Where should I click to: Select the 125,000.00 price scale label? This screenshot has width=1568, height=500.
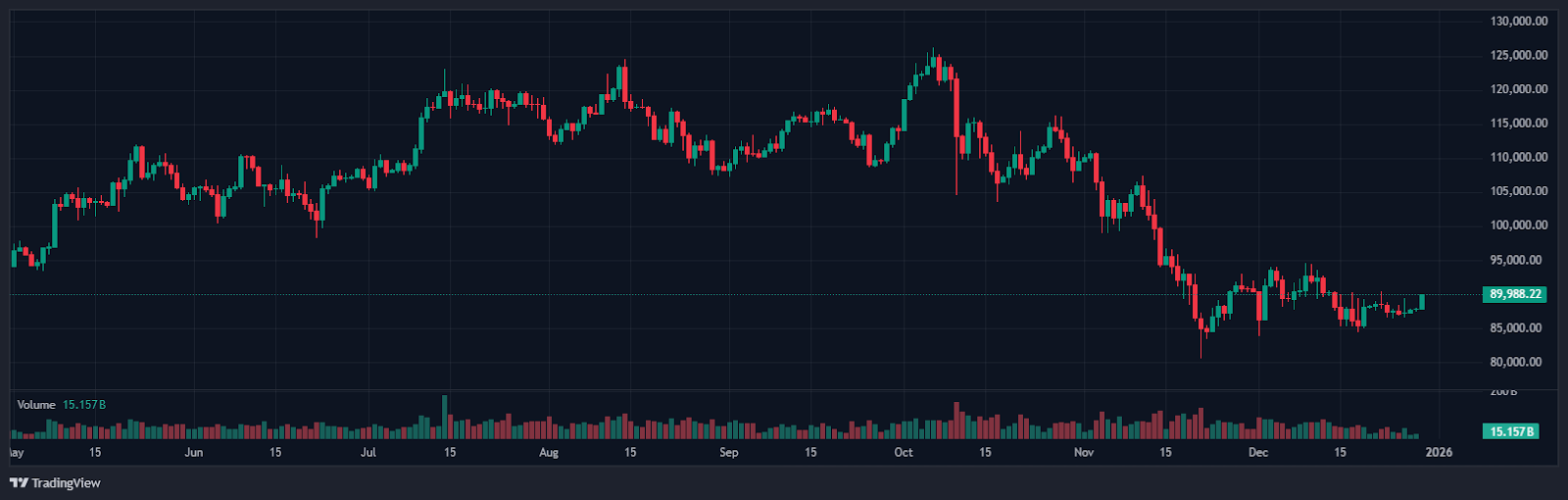1519,55
